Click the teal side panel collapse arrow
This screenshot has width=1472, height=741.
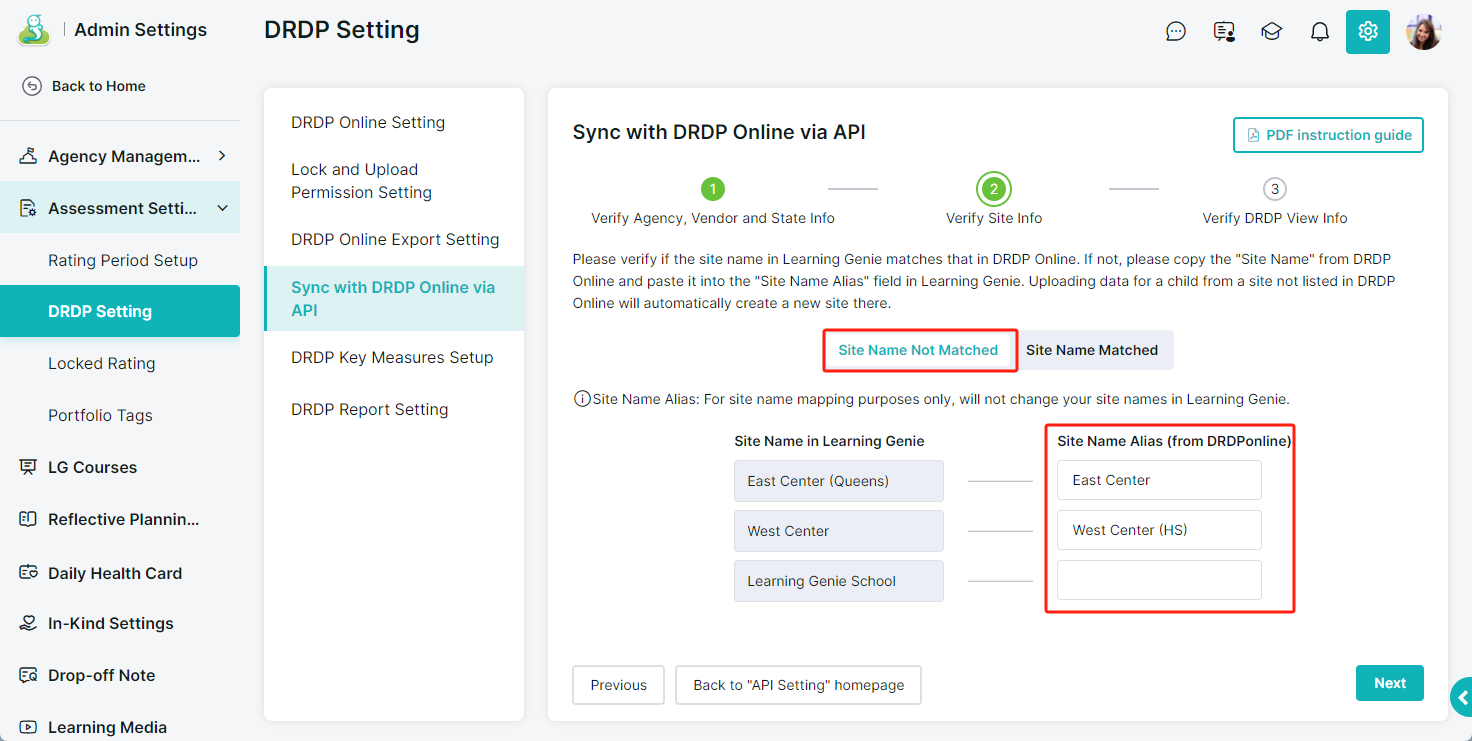1462,697
